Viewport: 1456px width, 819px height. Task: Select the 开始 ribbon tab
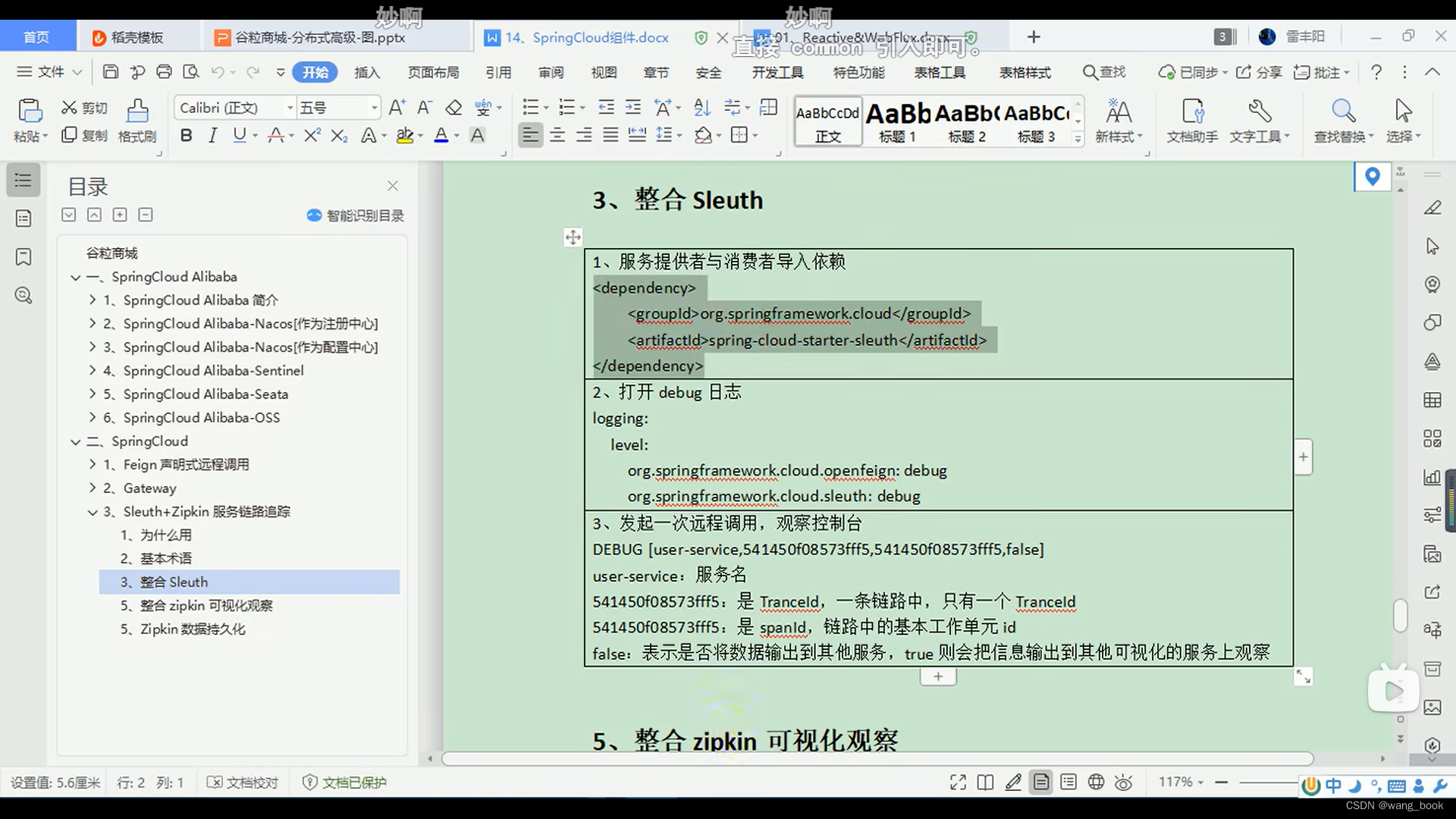click(x=315, y=72)
